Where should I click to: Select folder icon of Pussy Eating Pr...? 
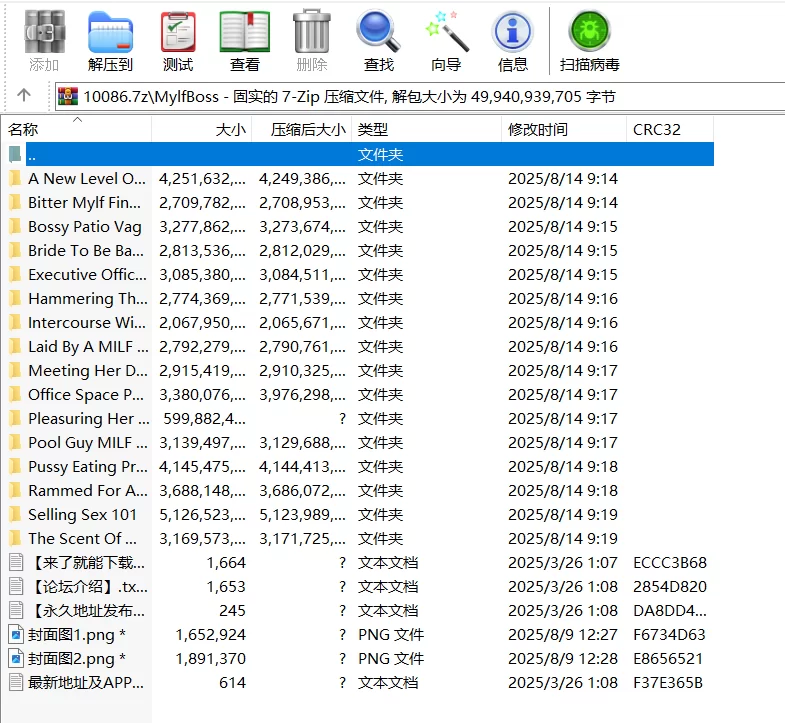(16, 467)
